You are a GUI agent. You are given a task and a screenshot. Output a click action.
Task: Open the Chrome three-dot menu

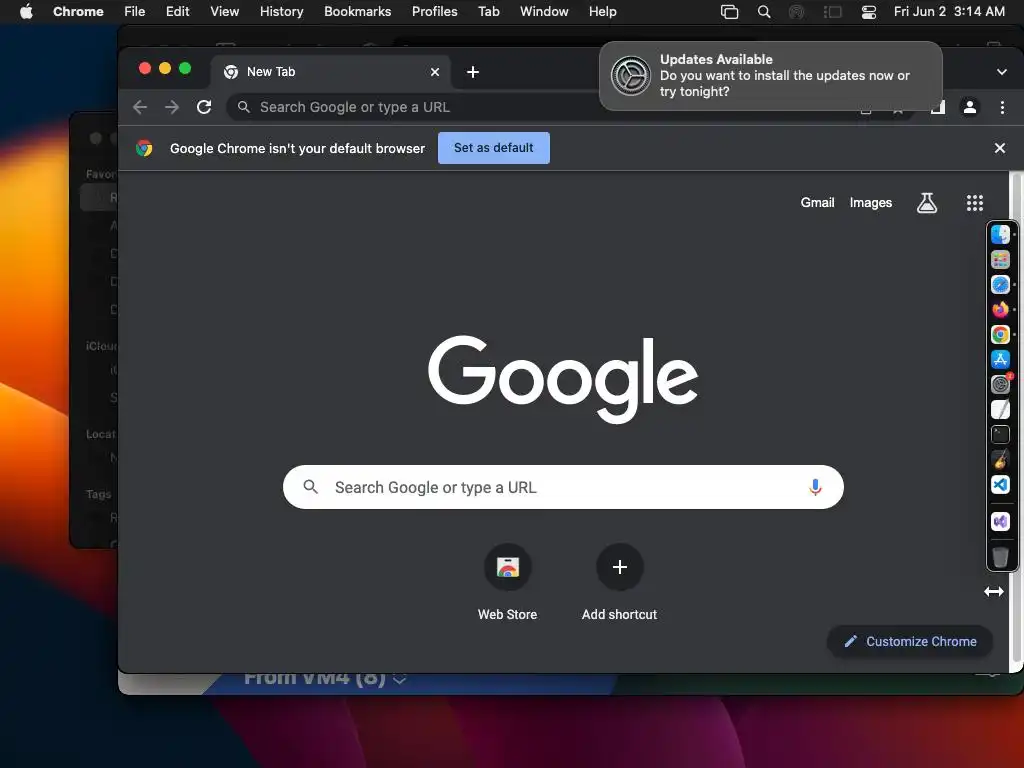1002,107
